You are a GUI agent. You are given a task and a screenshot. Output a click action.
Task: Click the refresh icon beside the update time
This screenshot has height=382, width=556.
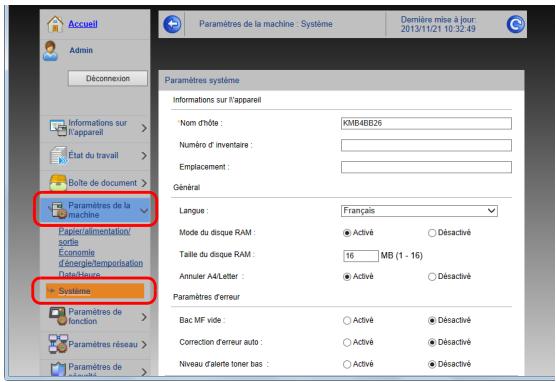tap(515, 24)
